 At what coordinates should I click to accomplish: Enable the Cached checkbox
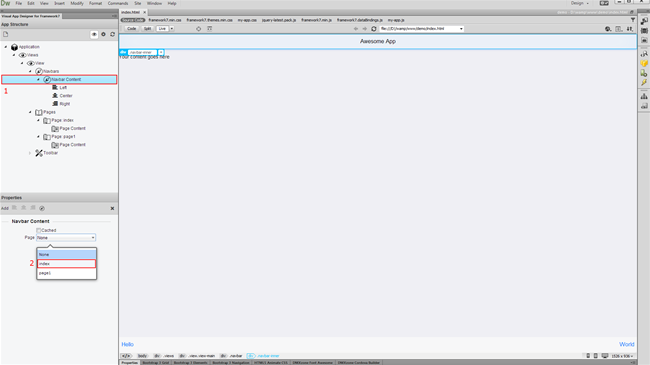(x=39, y=230)
